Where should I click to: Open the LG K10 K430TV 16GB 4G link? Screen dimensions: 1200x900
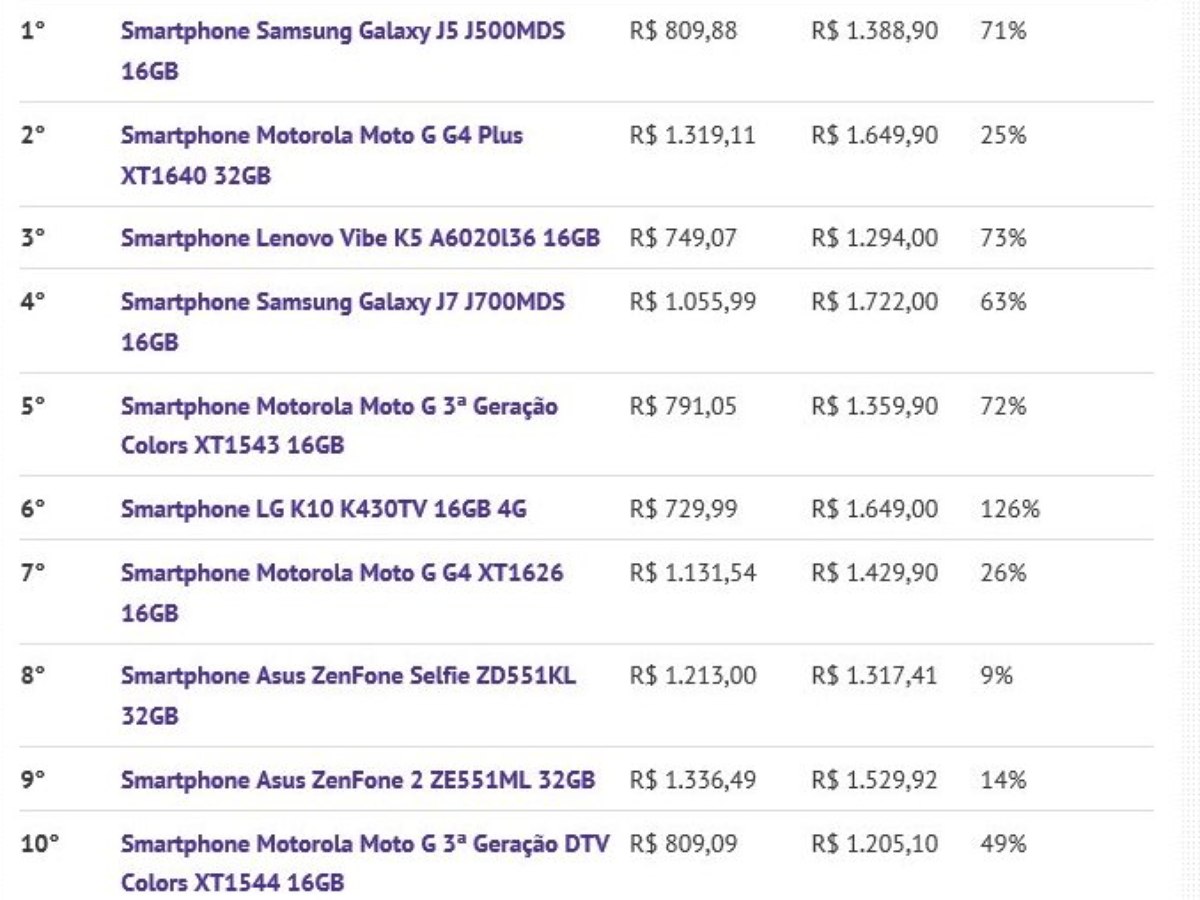(x=324, y=510)
